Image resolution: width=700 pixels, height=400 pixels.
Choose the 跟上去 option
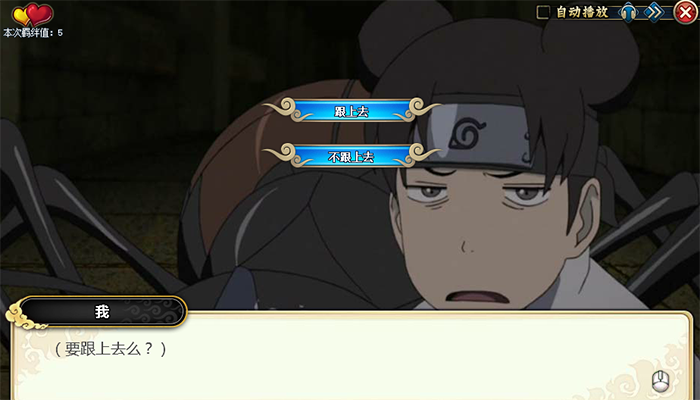click(x=351, y=111)
